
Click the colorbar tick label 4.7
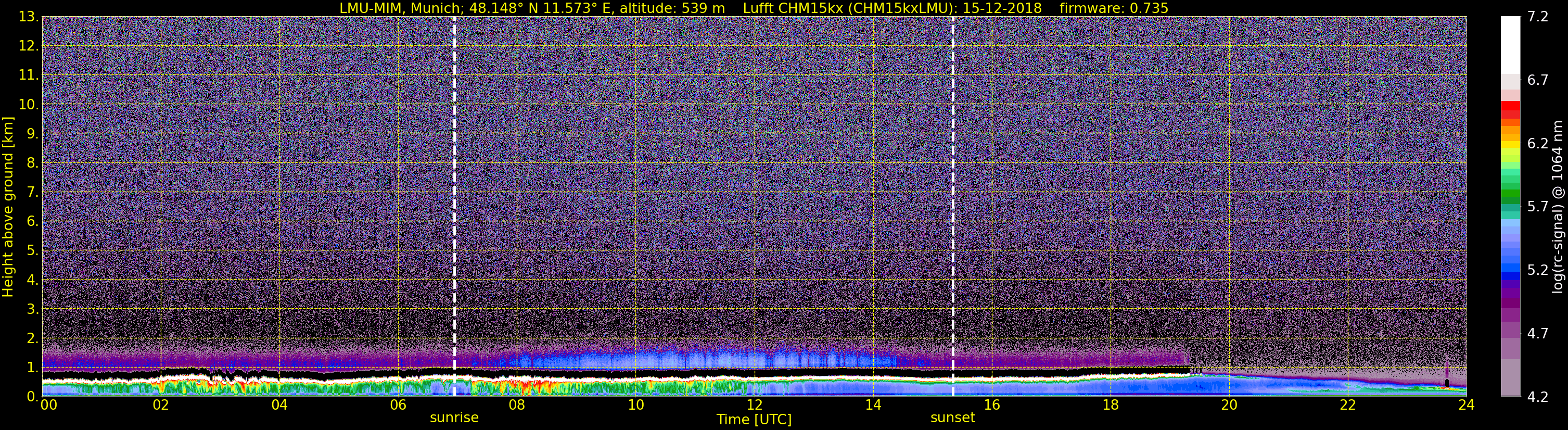tap(1538, 333)
